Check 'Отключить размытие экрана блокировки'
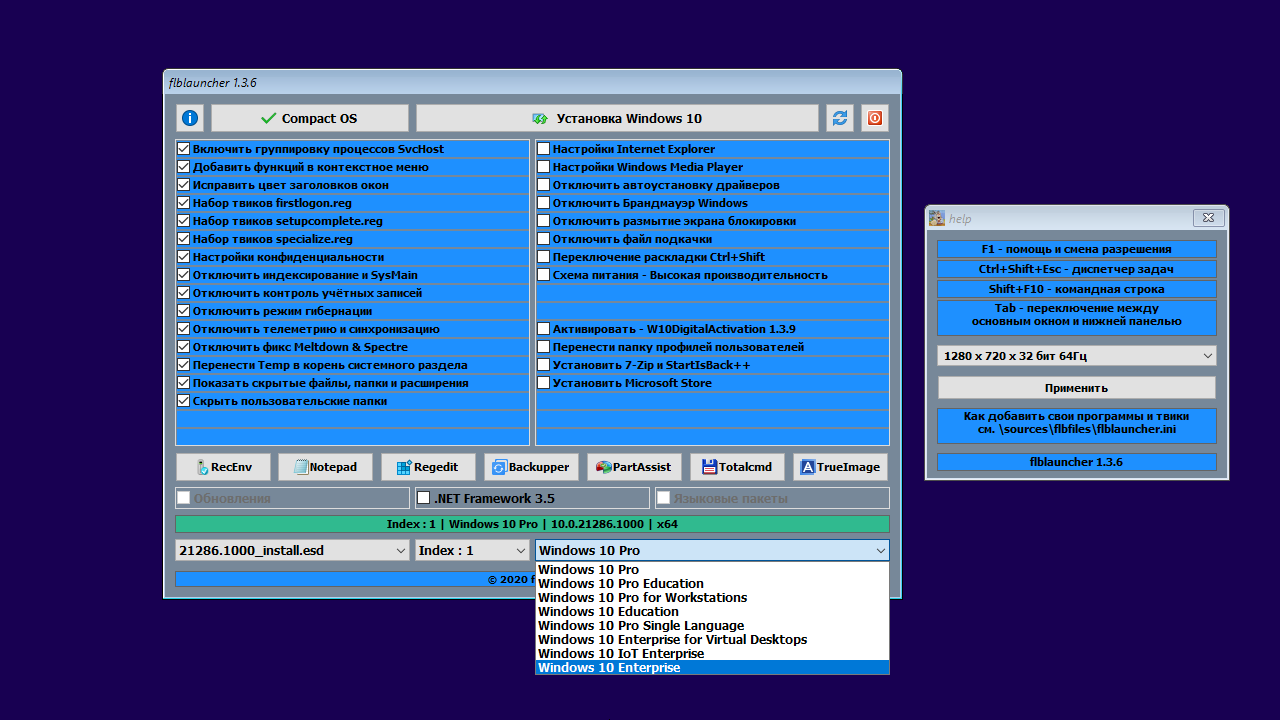 point(544,221)
